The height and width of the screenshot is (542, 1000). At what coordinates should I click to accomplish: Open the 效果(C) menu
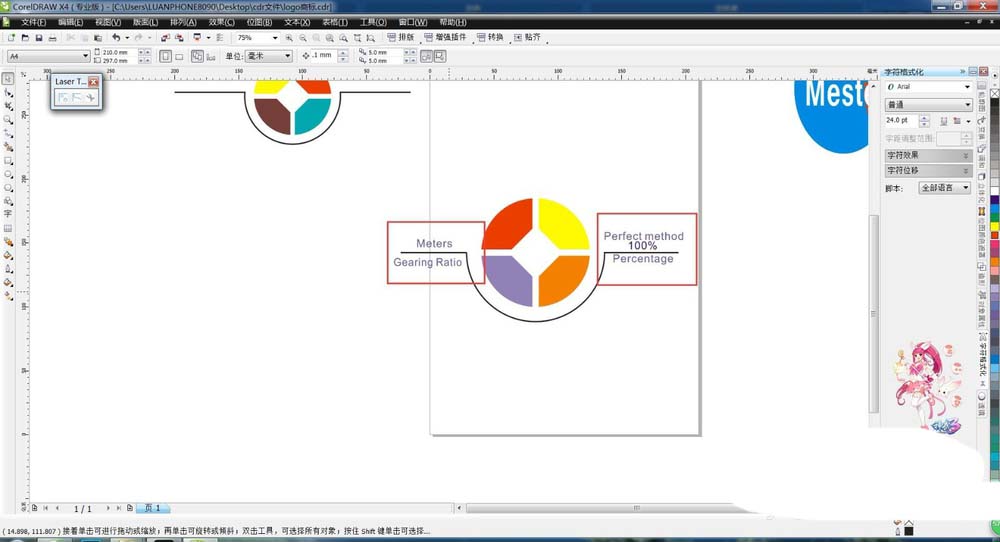(221, 22)
